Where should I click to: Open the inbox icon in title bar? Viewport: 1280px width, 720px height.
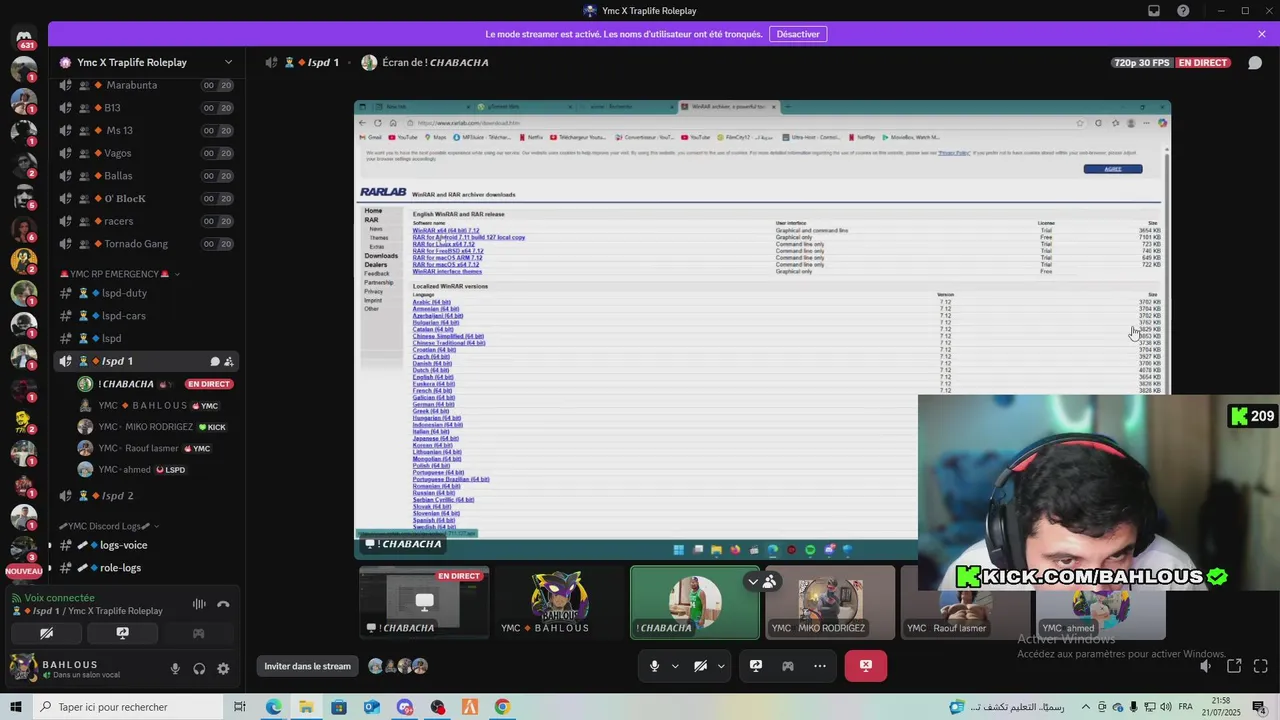pyautogui.click(x=1154, y=11)
